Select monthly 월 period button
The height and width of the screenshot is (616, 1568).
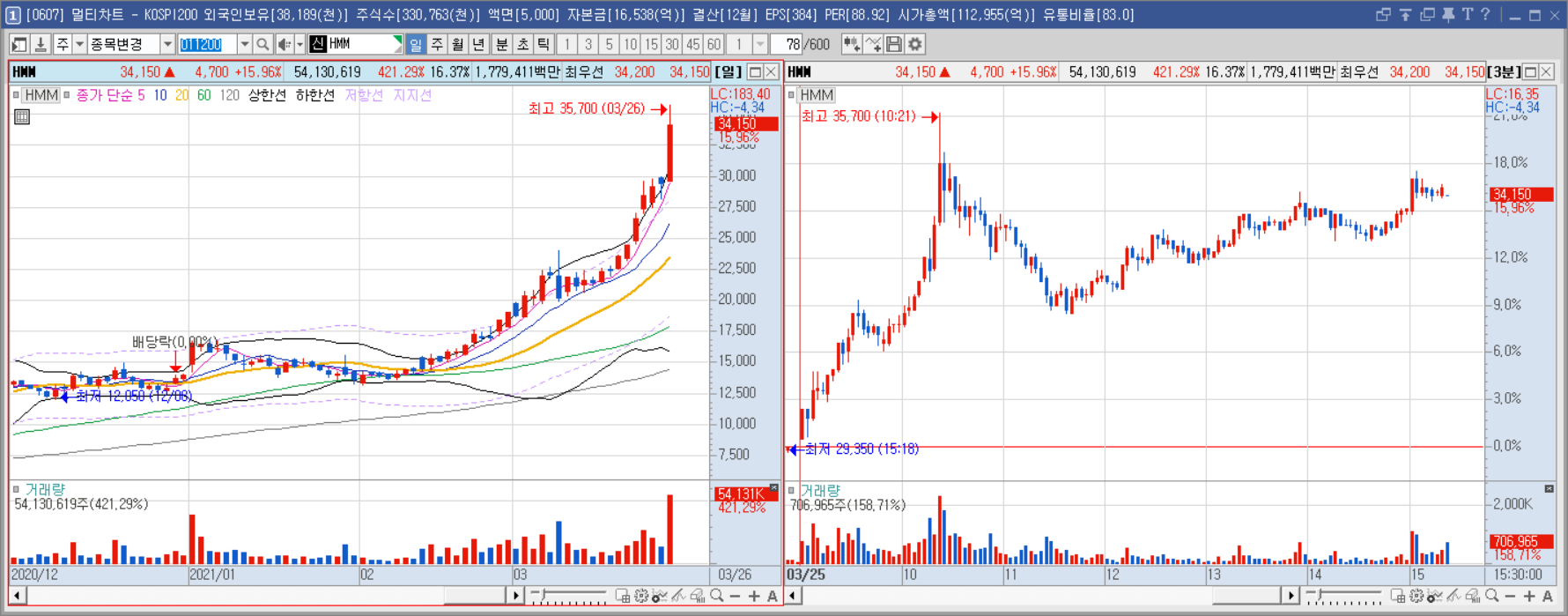point(458,44)
